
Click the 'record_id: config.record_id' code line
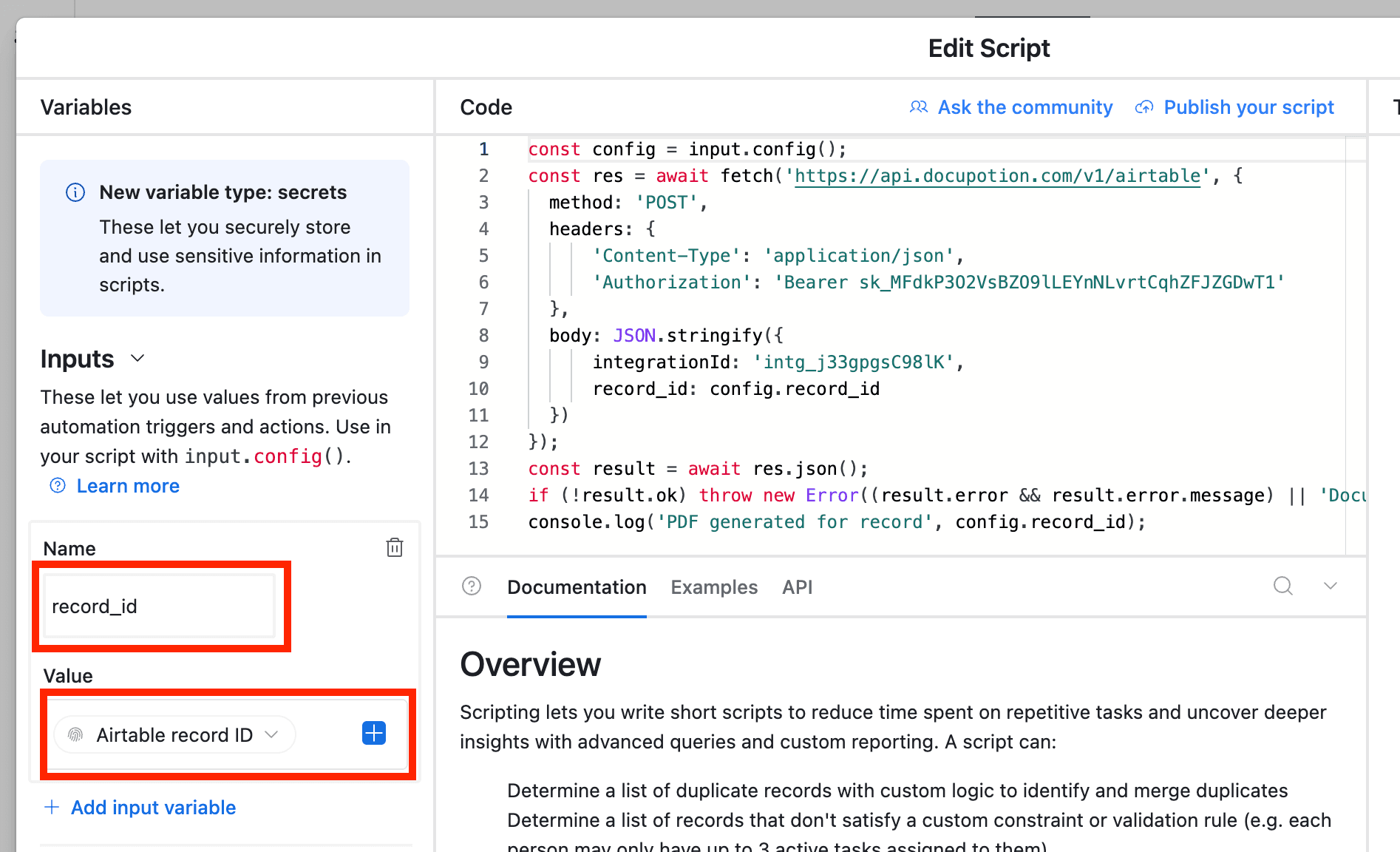[736, 389]
